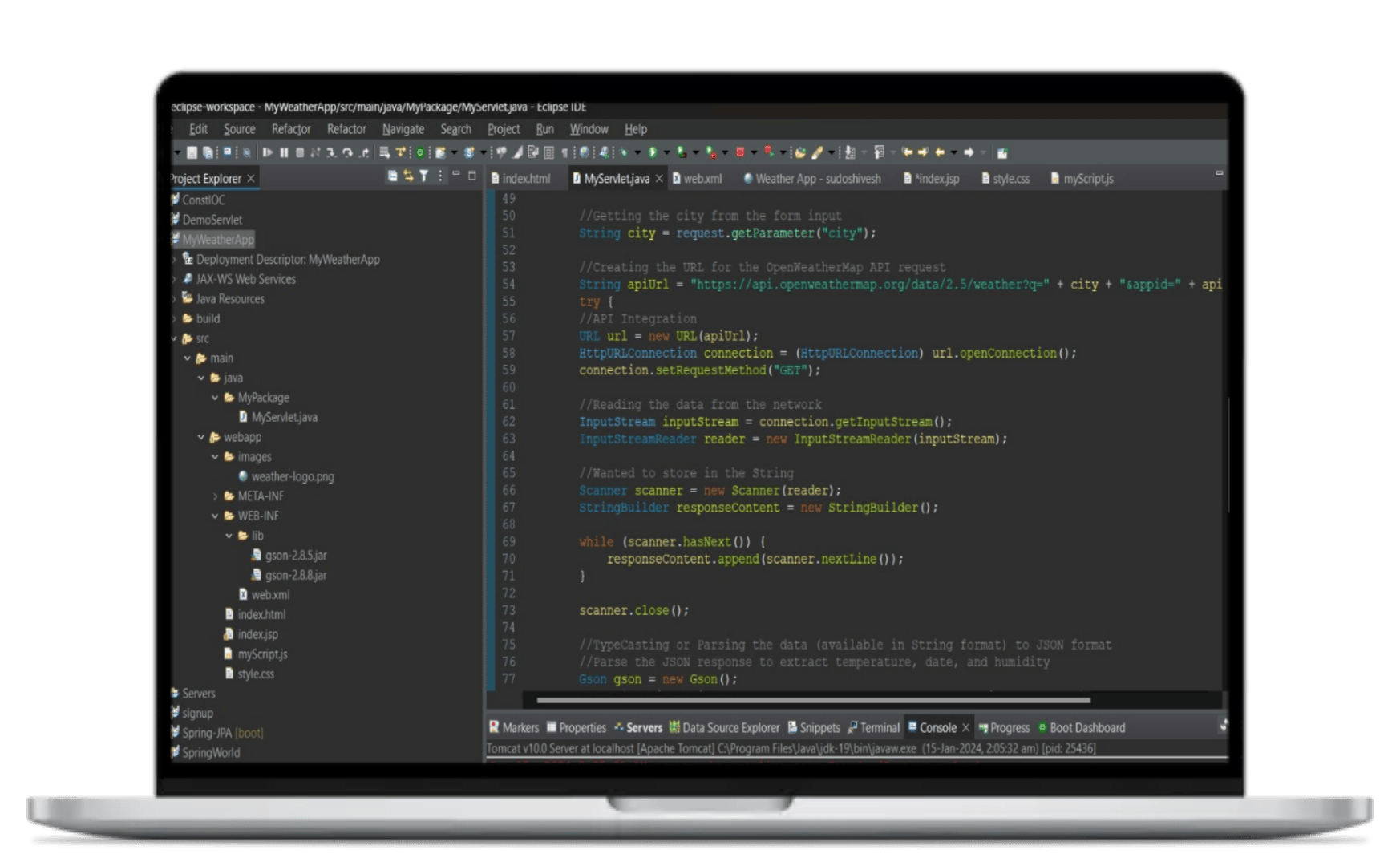Close the MyServlet.java editor tab

click(659, 179)
